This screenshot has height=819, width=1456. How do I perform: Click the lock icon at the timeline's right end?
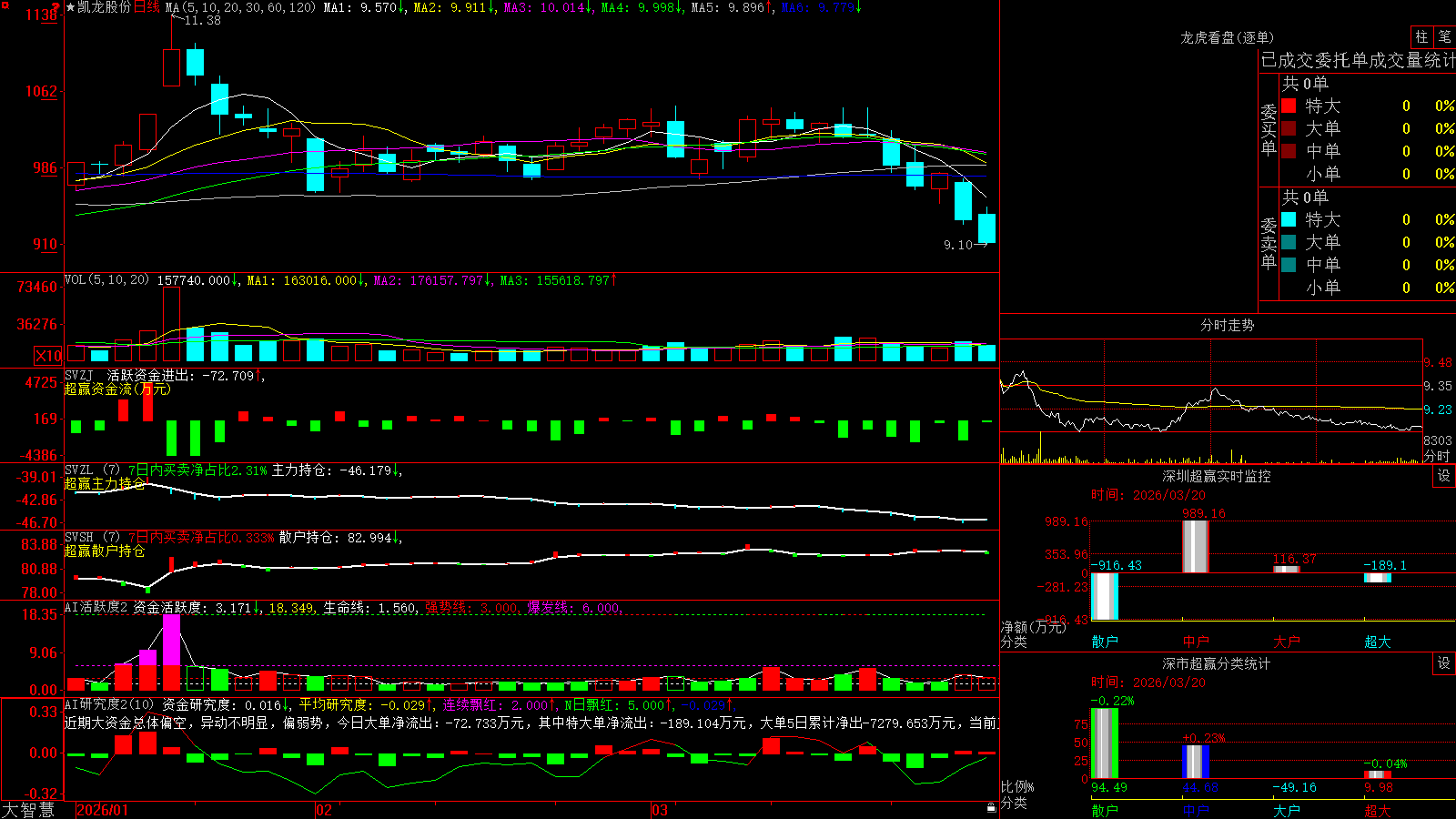click(x=992, y=808)
